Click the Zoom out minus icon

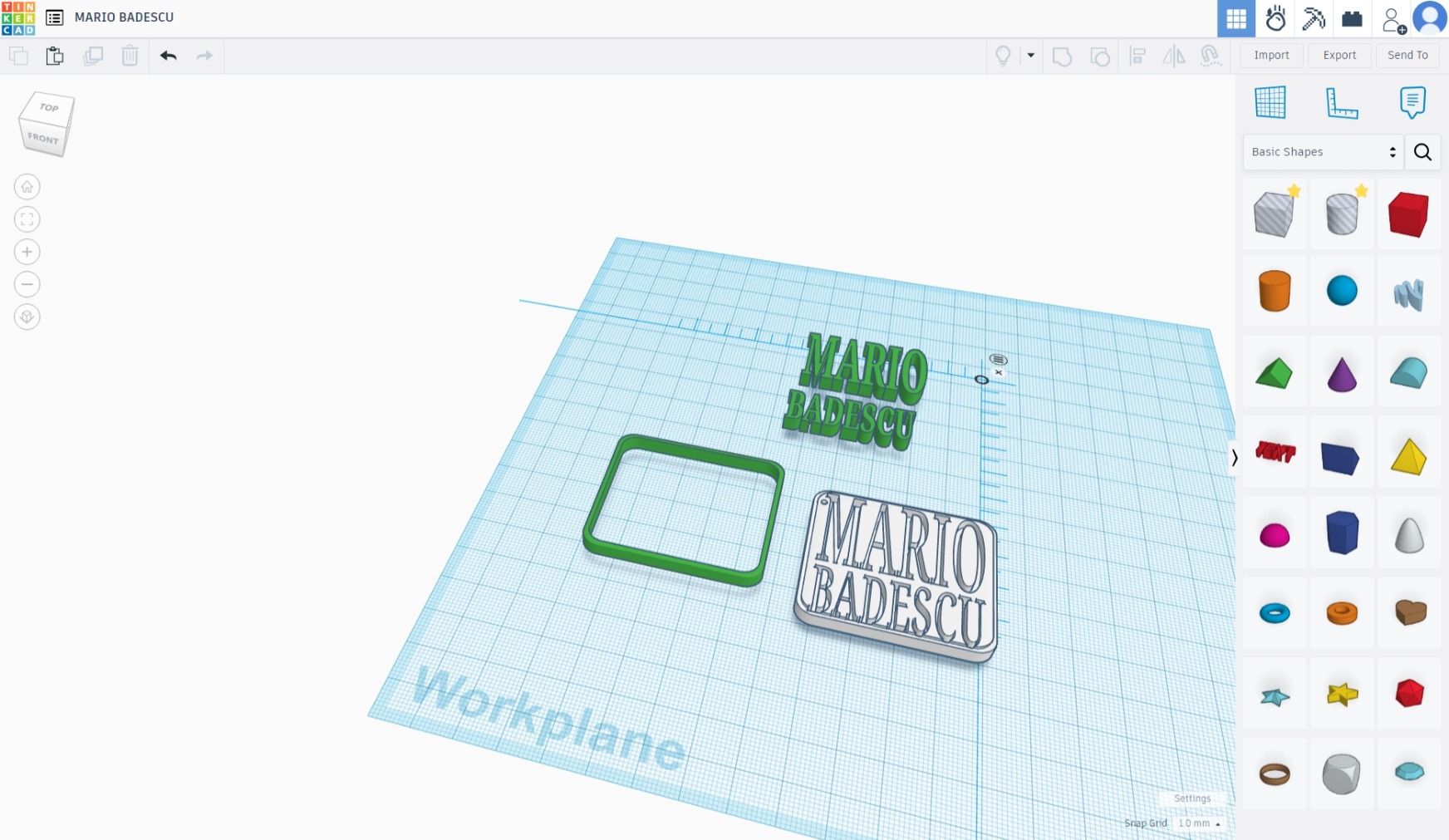27,284
